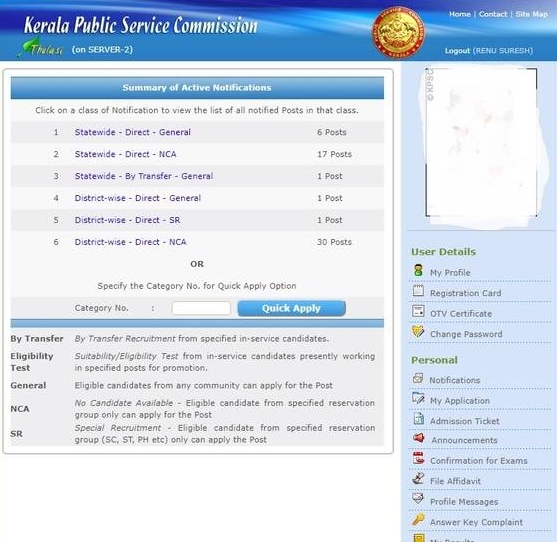Click the My Application pencil icon
Image resolution: width=557 pixels, height=542 pixels.
(x=418, y=398)
